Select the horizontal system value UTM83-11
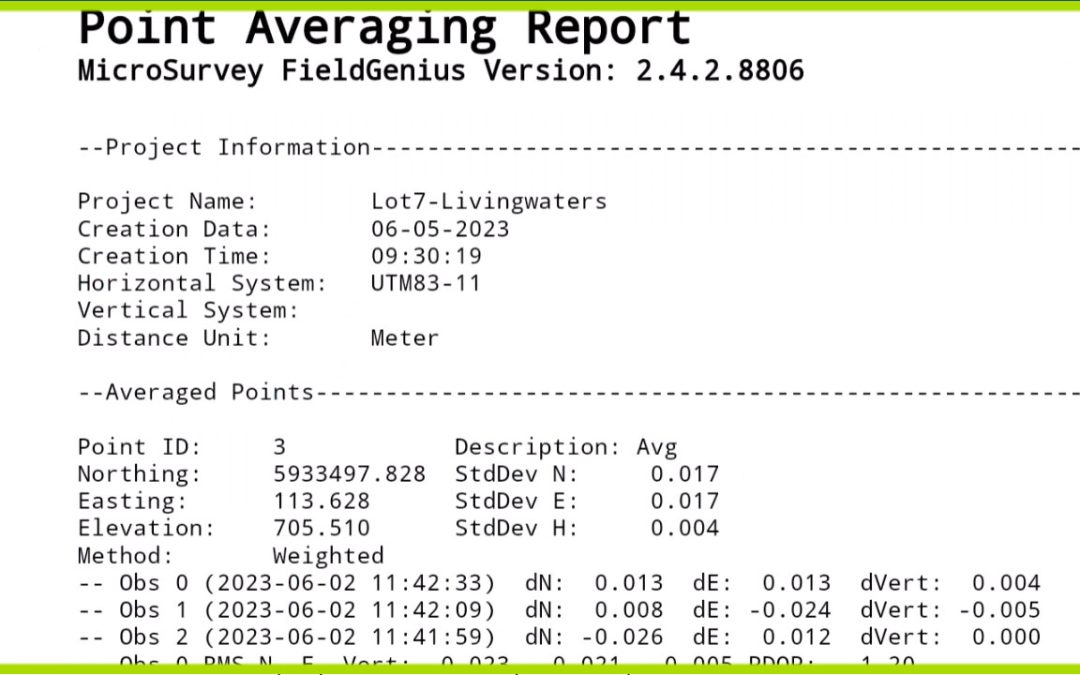This screenshot has height=675, width=1080. coord(425,283)
